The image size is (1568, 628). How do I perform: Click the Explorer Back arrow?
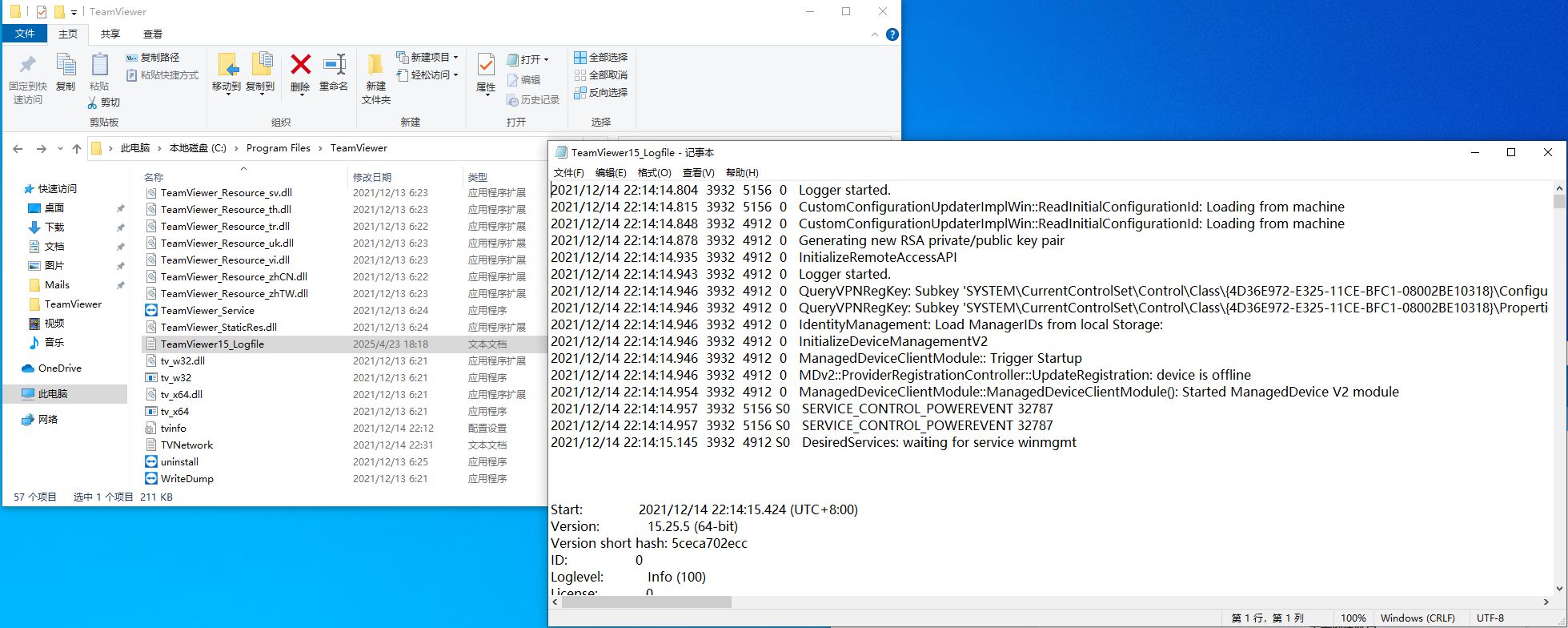(18, 148)
